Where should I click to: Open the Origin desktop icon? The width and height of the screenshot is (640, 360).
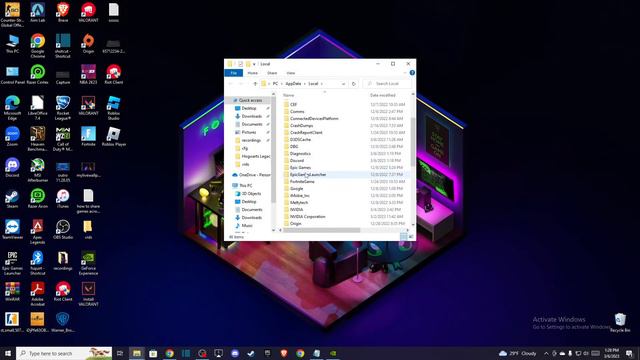pyautogui.click(x=88, y=44)
